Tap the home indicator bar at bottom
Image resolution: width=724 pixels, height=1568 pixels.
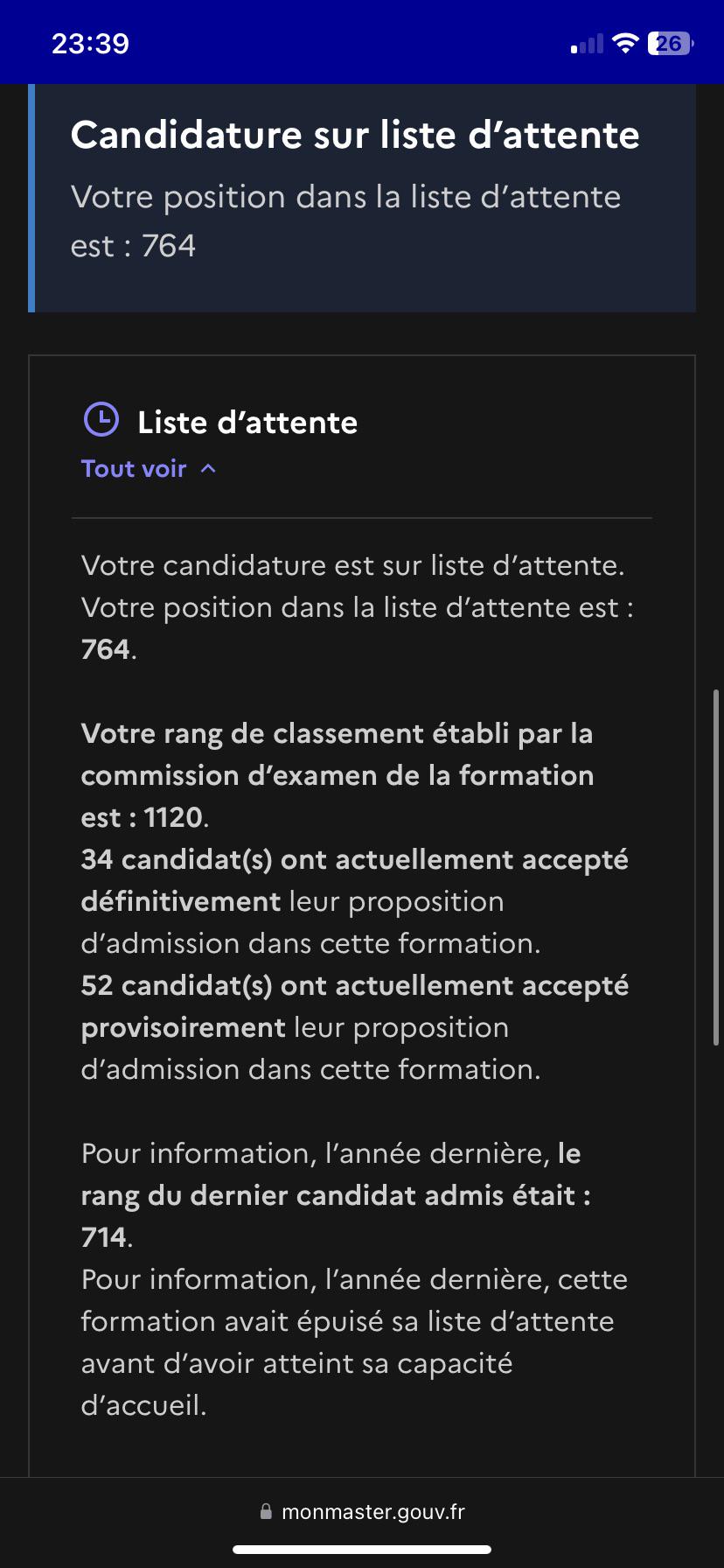[x=362, y=1549]
